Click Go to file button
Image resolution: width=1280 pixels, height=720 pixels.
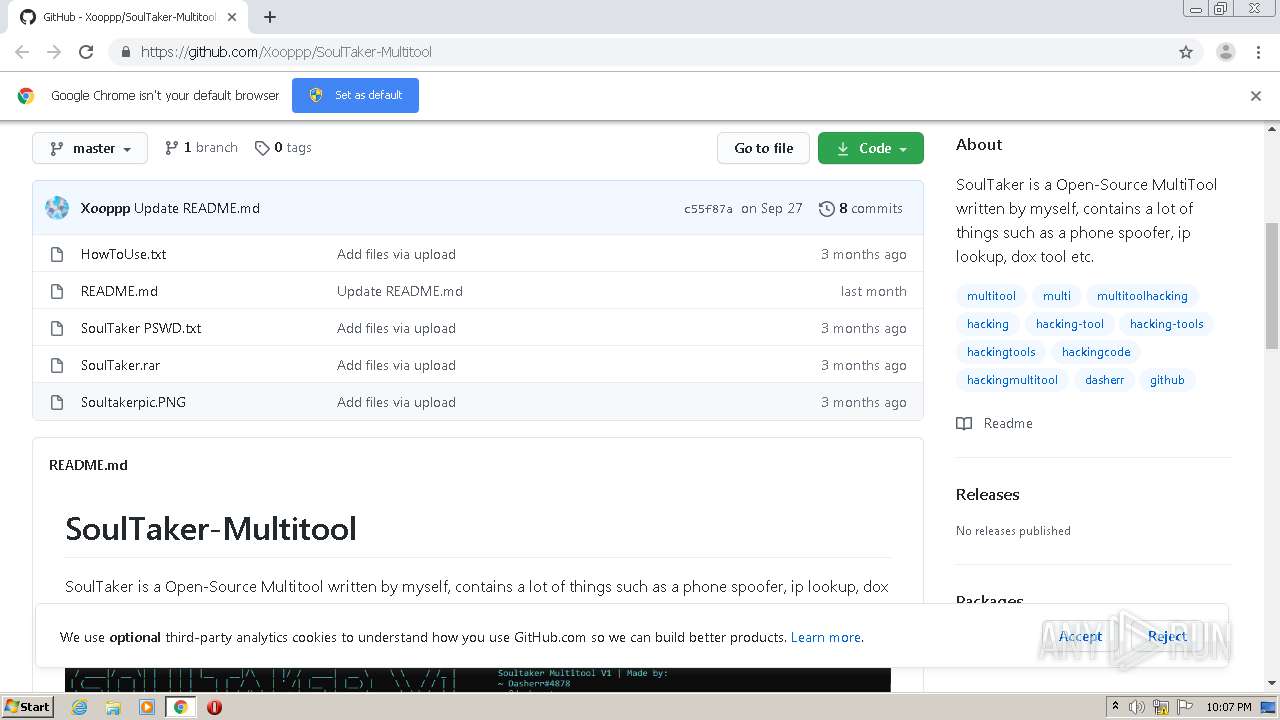763,148
